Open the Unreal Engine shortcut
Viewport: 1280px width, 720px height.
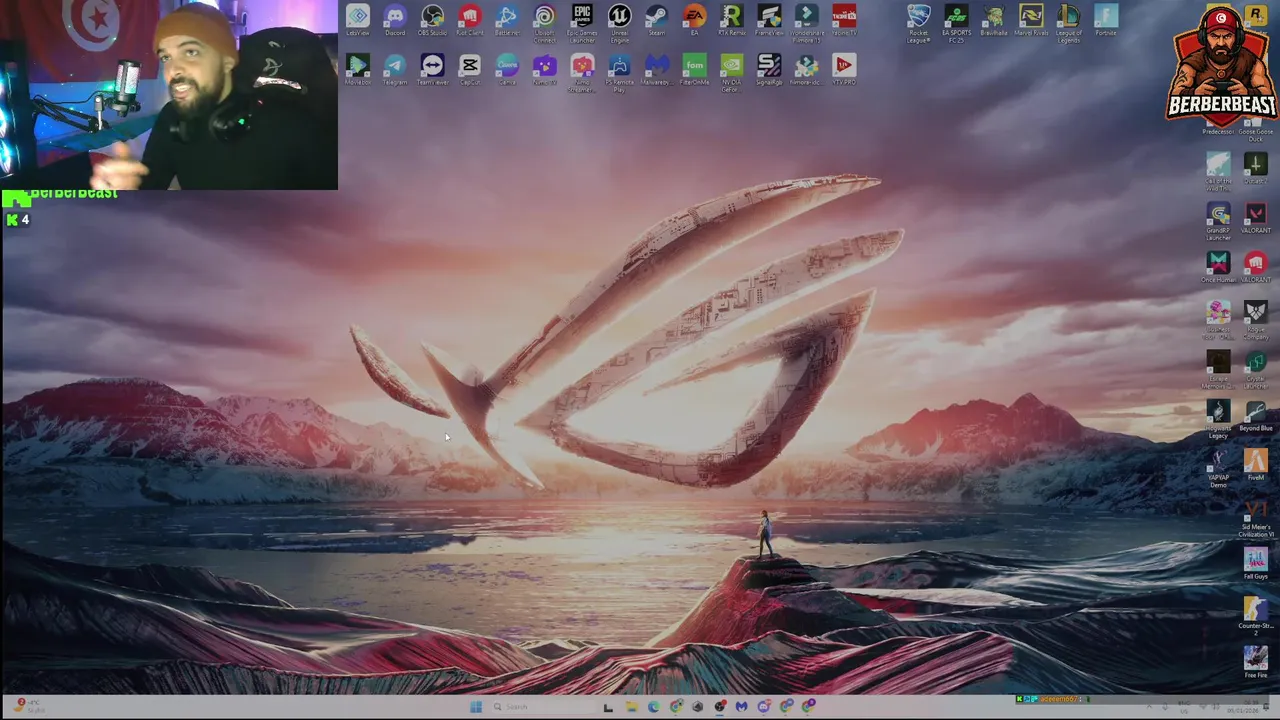(619, 22)
